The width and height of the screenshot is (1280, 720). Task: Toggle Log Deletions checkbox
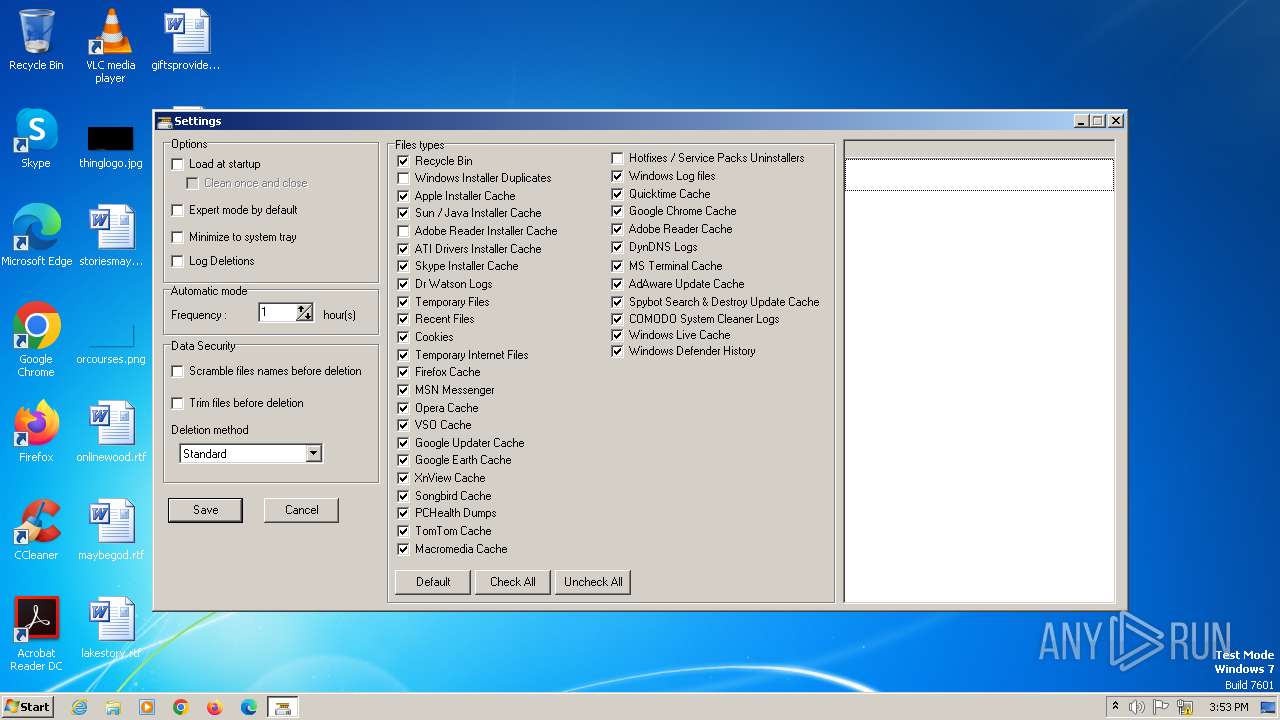(178, 261)
